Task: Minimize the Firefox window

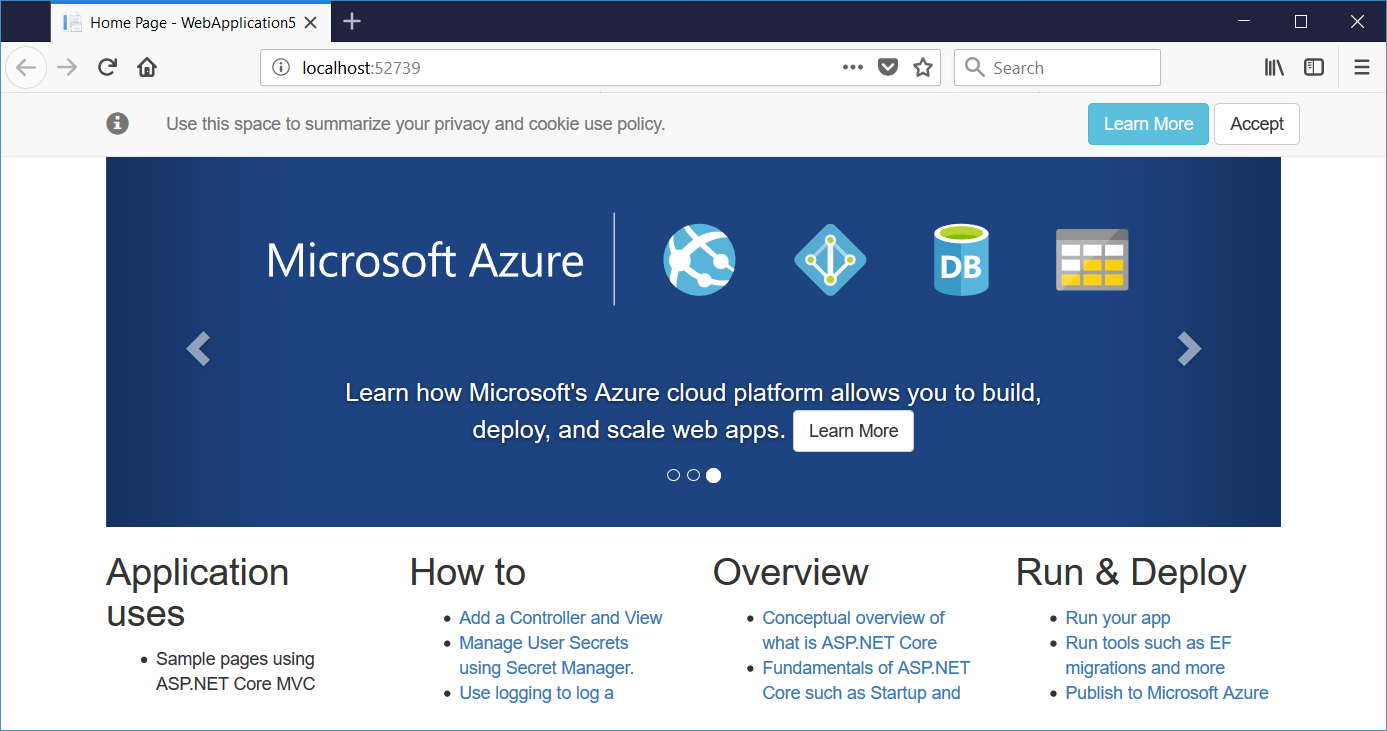Action: coord(1244,21)
